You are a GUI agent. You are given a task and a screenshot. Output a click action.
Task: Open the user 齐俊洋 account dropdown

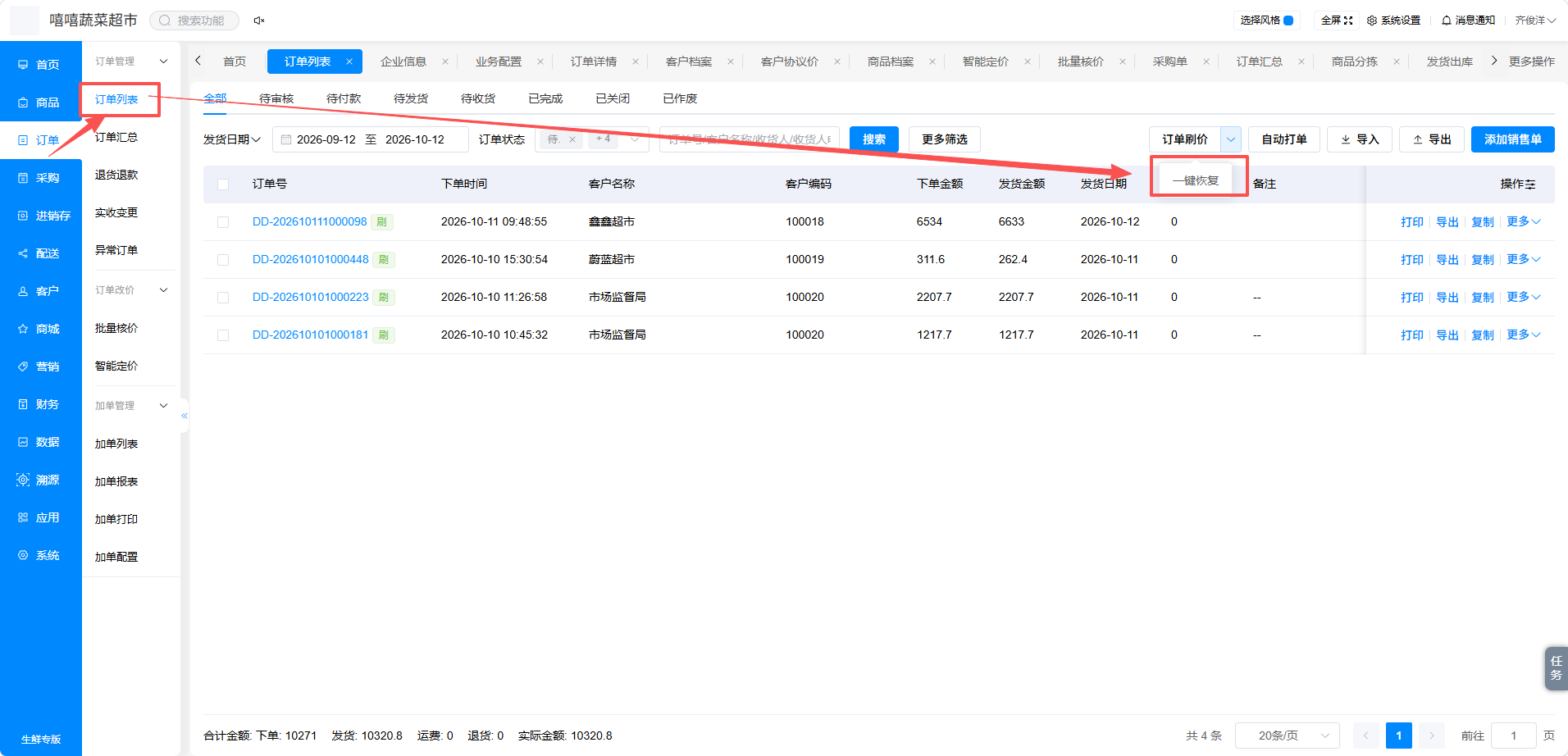tap(1534, 20)
